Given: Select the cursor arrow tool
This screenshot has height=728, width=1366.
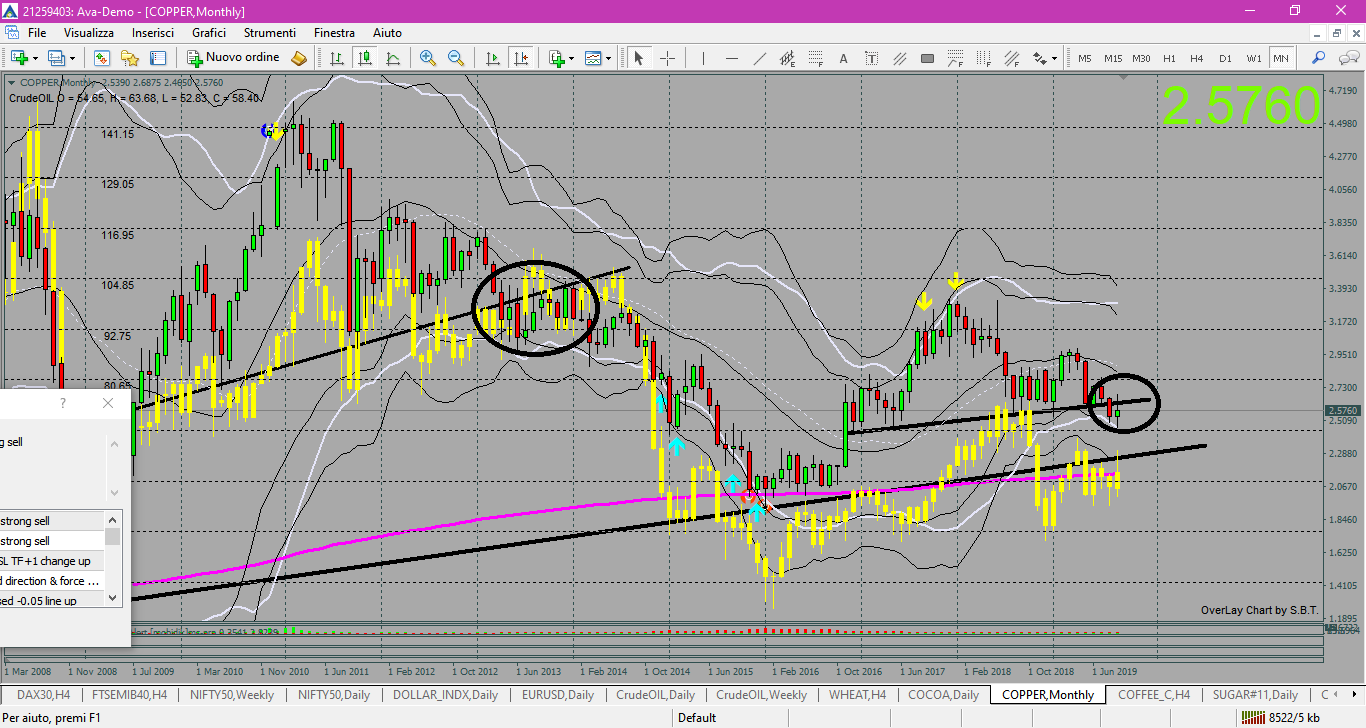Looking at the screenshot, I should click(x=638, y=58).
